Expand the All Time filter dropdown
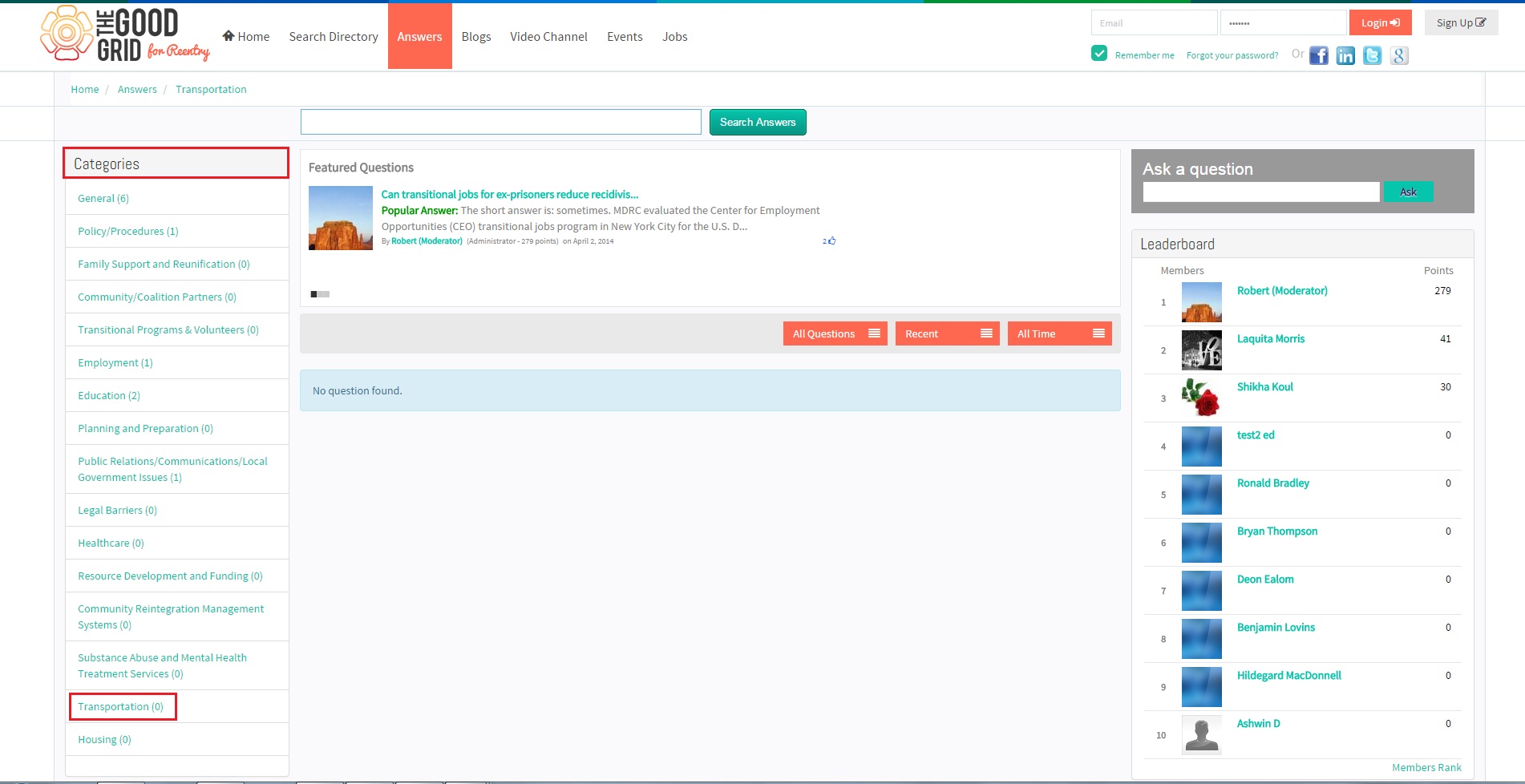 click(x=1059, y=333)
